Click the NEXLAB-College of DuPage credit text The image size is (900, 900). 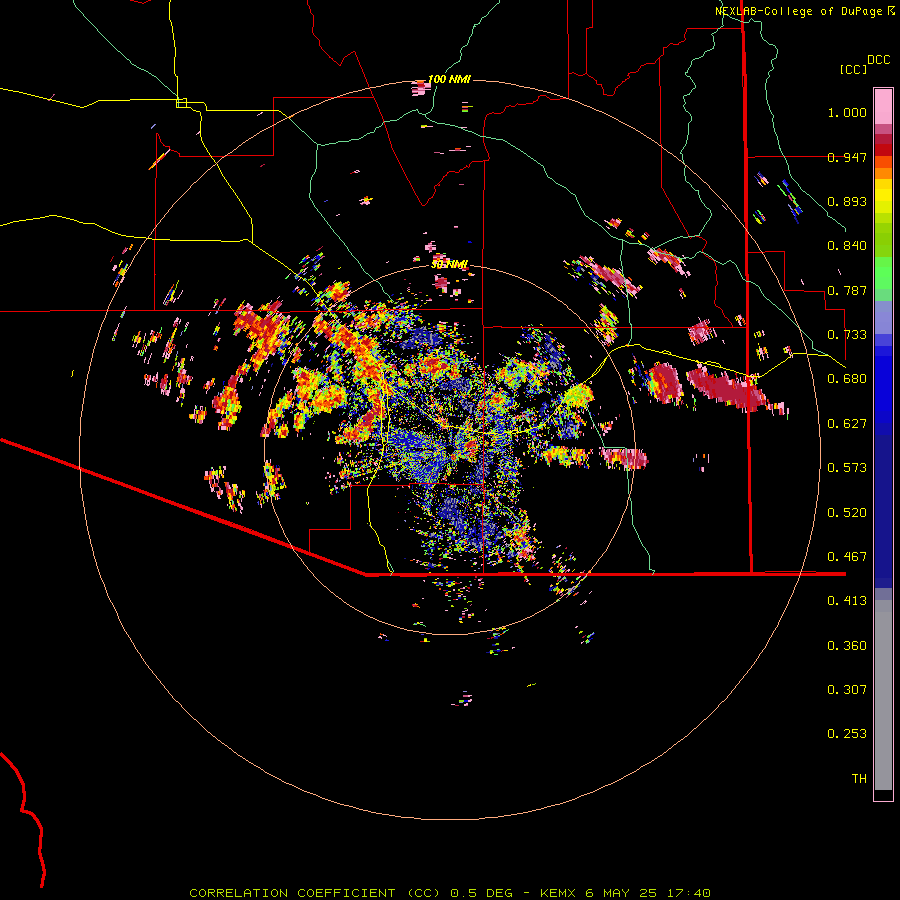(798, 11)
